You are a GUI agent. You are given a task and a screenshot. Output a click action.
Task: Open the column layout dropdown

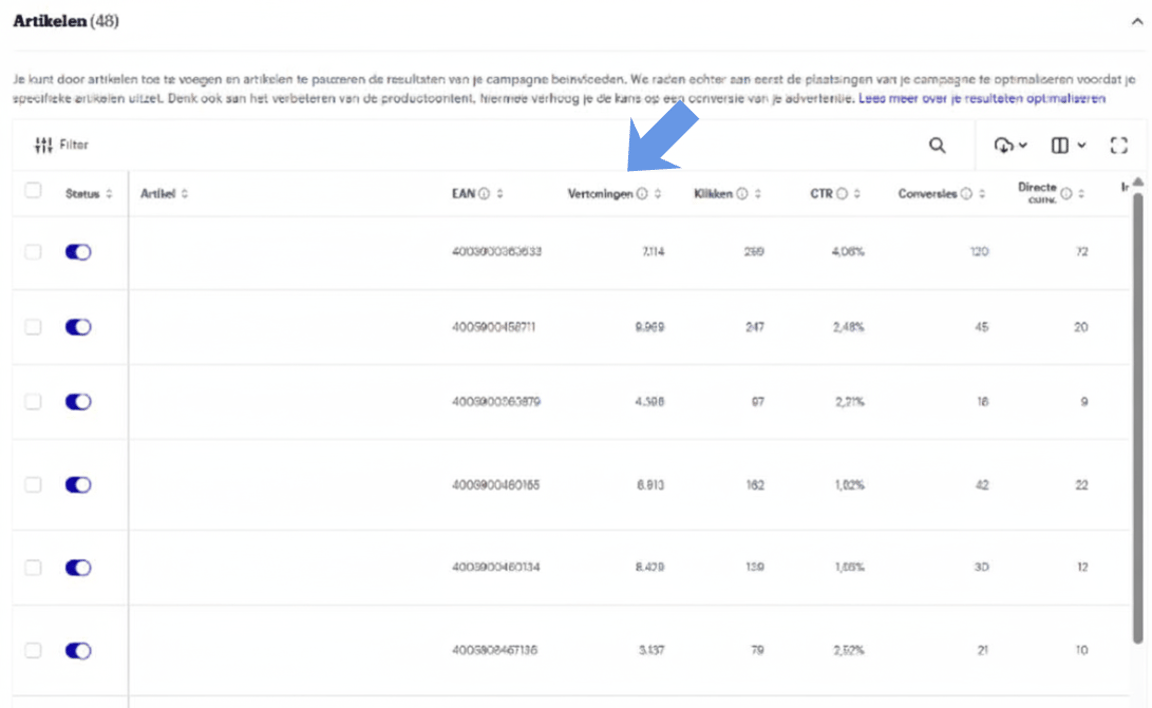pyautogui.click(x=1068, y=145)
